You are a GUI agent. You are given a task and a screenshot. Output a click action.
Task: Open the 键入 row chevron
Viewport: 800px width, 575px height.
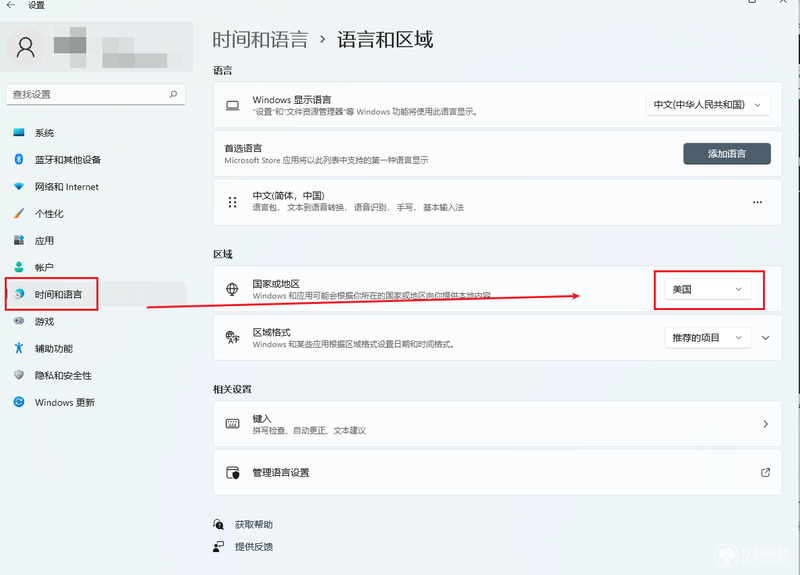pyautogui.click(x=765, y=424)
